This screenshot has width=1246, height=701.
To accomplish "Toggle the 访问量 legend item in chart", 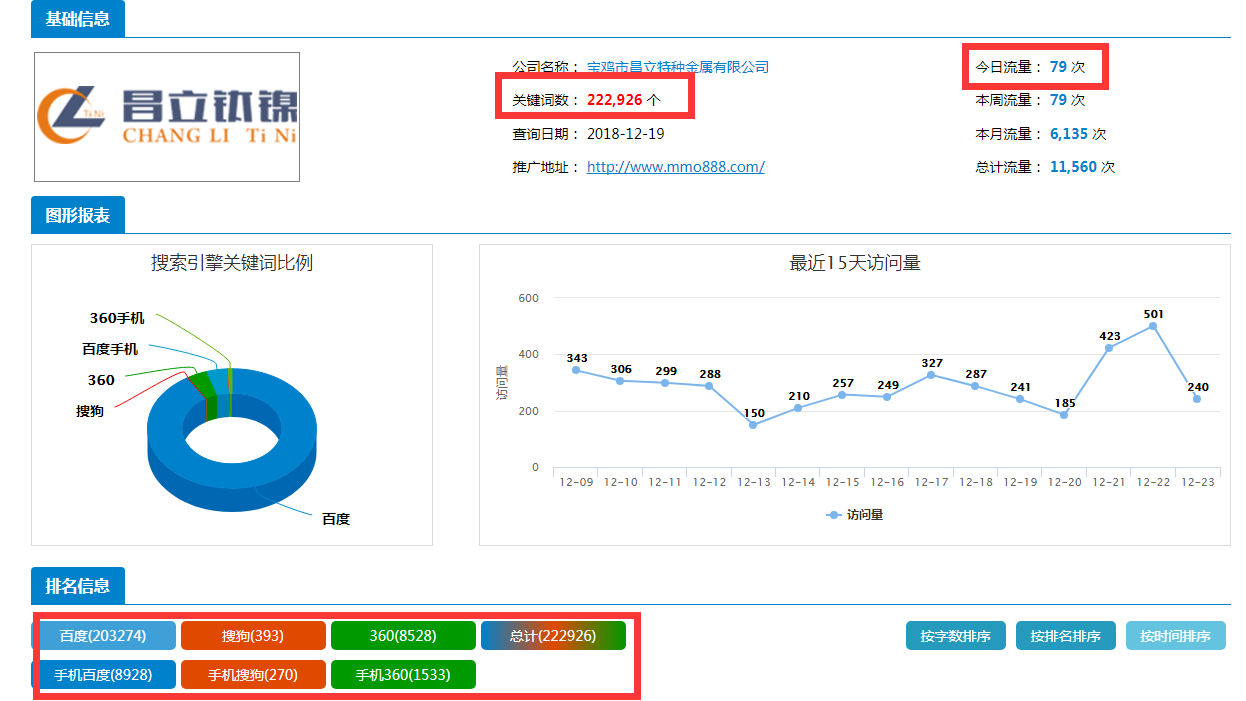I will point(856,515).
